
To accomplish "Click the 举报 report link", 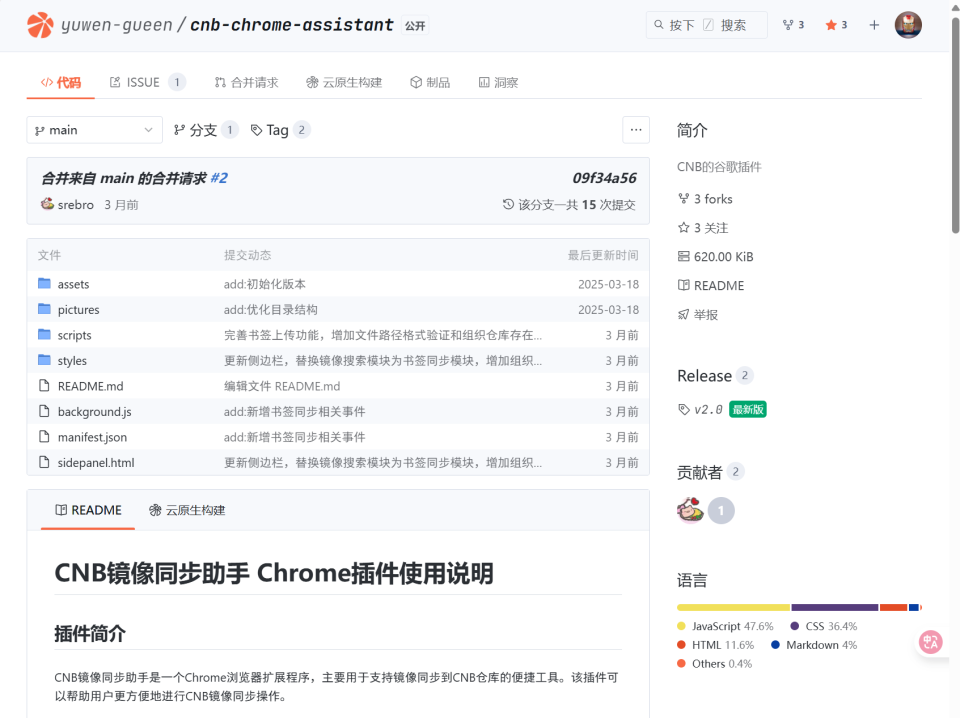I will click(697, 315).
